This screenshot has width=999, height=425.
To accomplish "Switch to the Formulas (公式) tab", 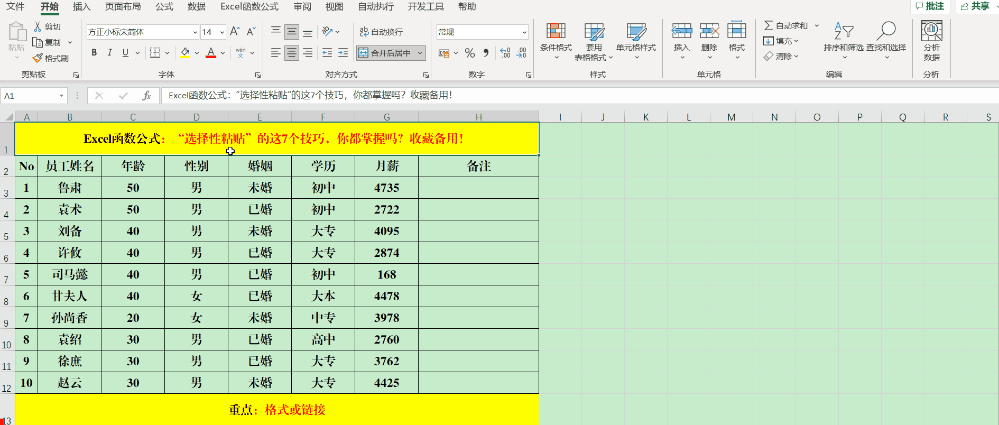I will coord(164,7).
